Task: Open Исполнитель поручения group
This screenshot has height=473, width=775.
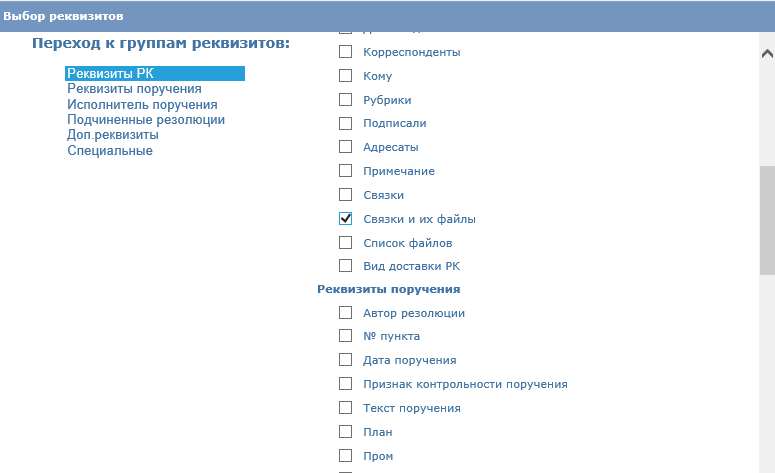Action: point(142,105)
